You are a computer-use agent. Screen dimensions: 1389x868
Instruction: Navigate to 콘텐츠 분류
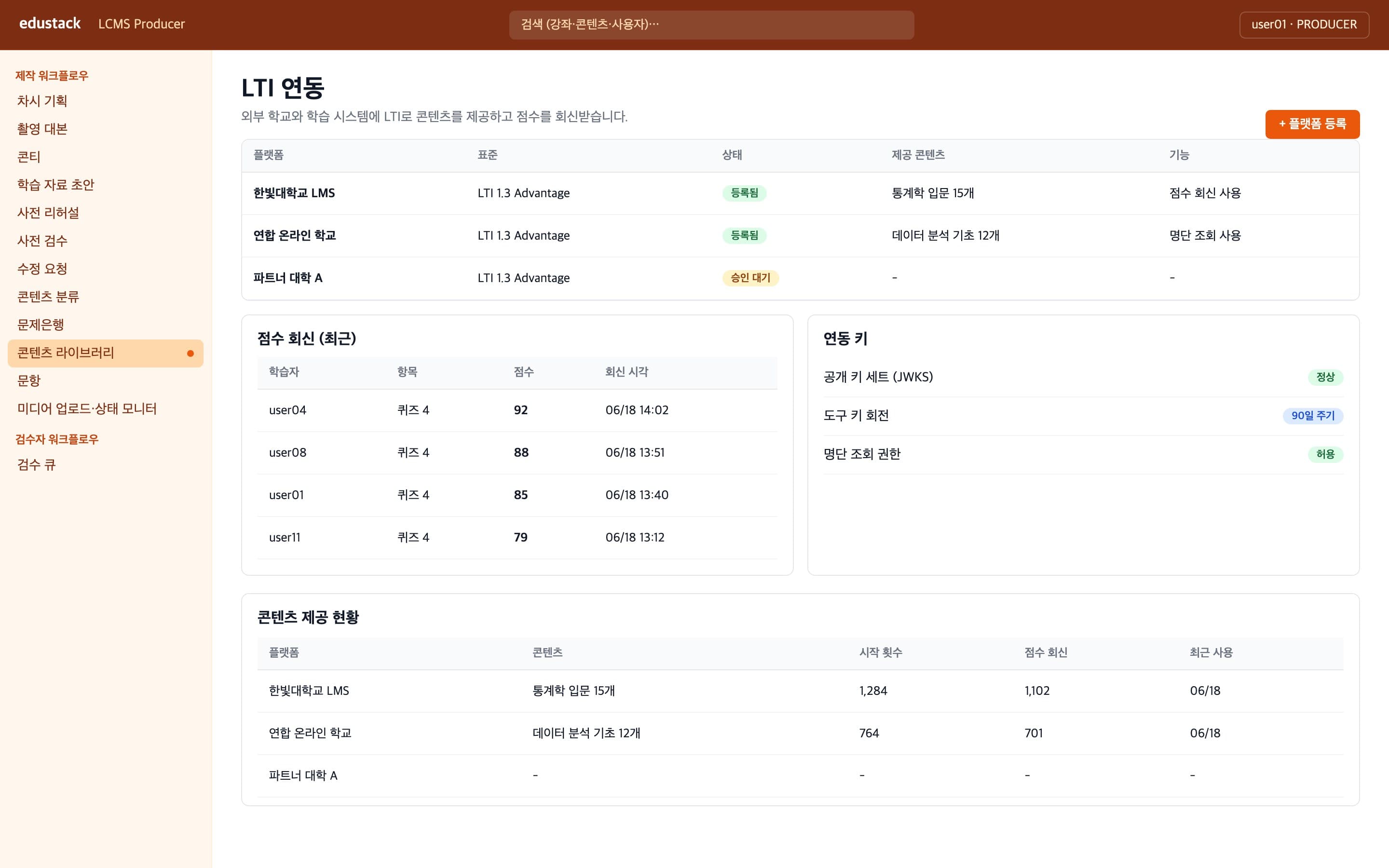(x=106, y=297)
